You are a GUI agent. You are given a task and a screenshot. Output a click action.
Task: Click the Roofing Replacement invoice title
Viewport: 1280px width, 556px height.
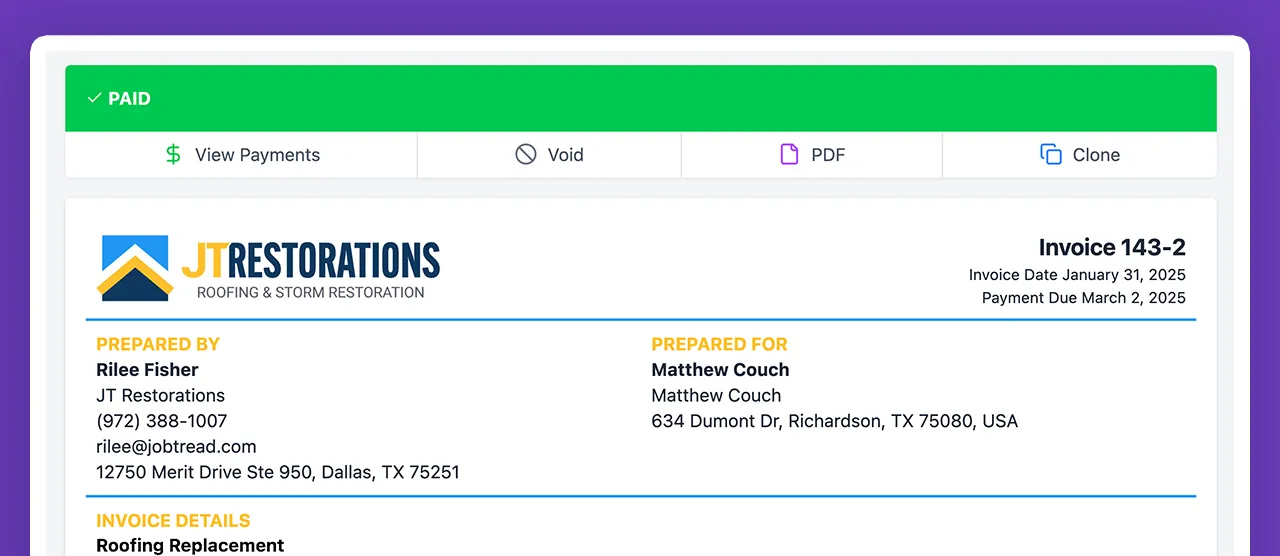(x=190, y=546)
